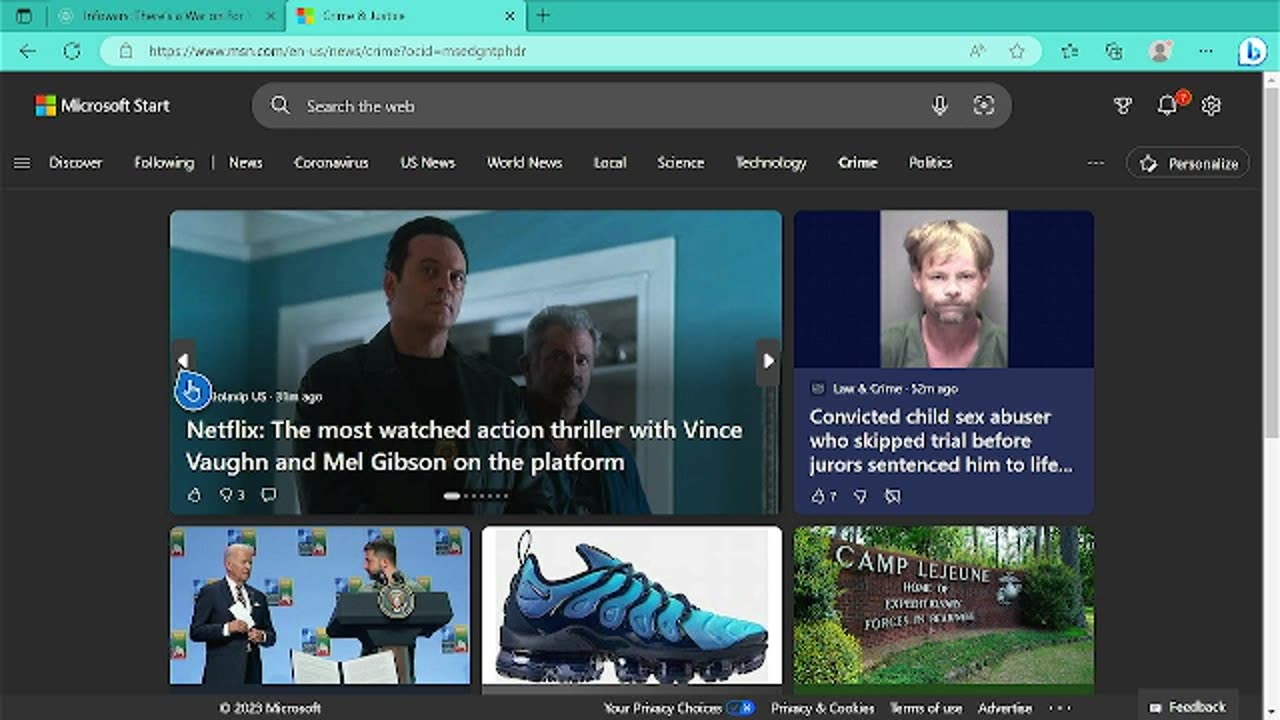
Task: Refresh the current page
Action: coord(72,51)
